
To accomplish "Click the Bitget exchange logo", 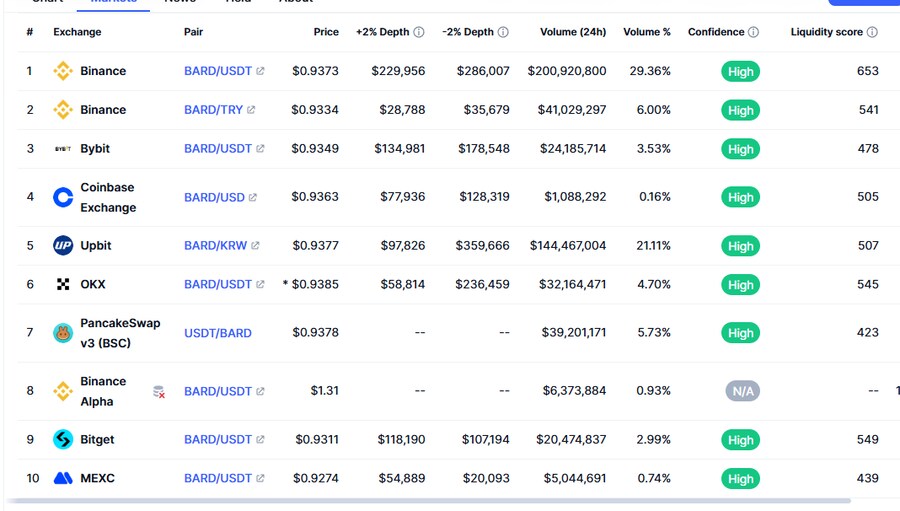I will click(x=63, y=440).
